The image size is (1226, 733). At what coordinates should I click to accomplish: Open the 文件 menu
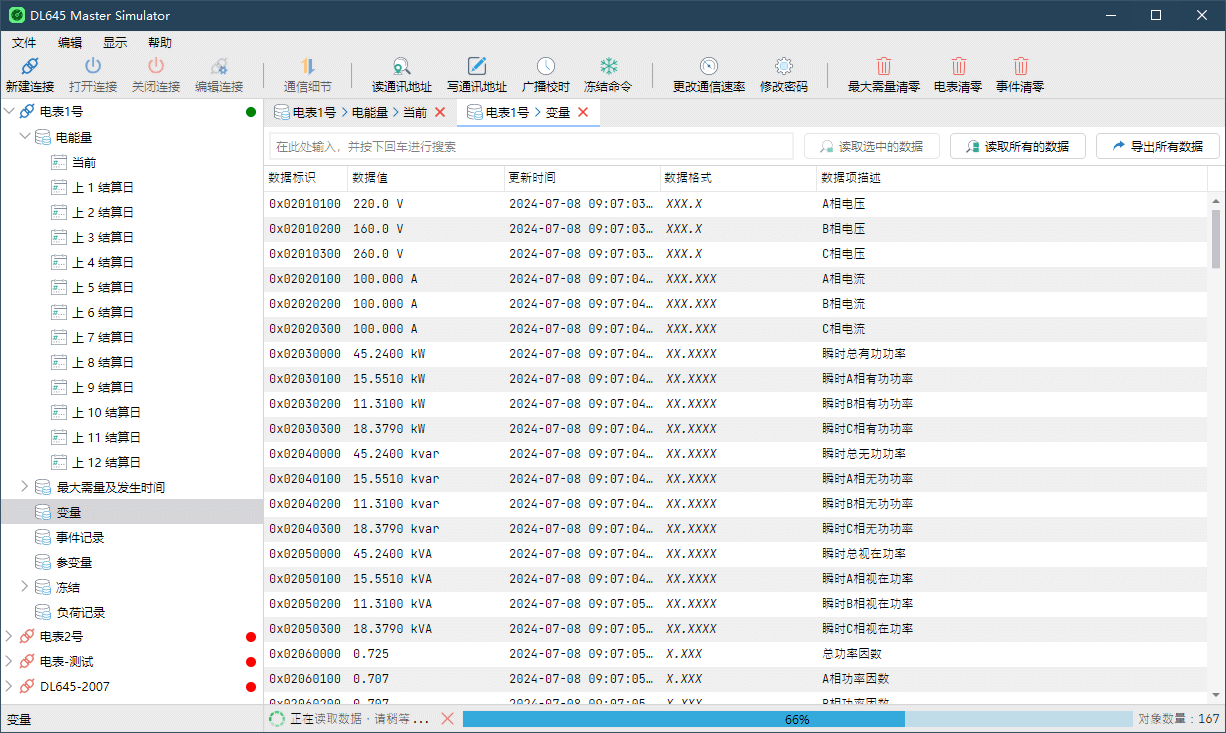click(x=24, y=43)
